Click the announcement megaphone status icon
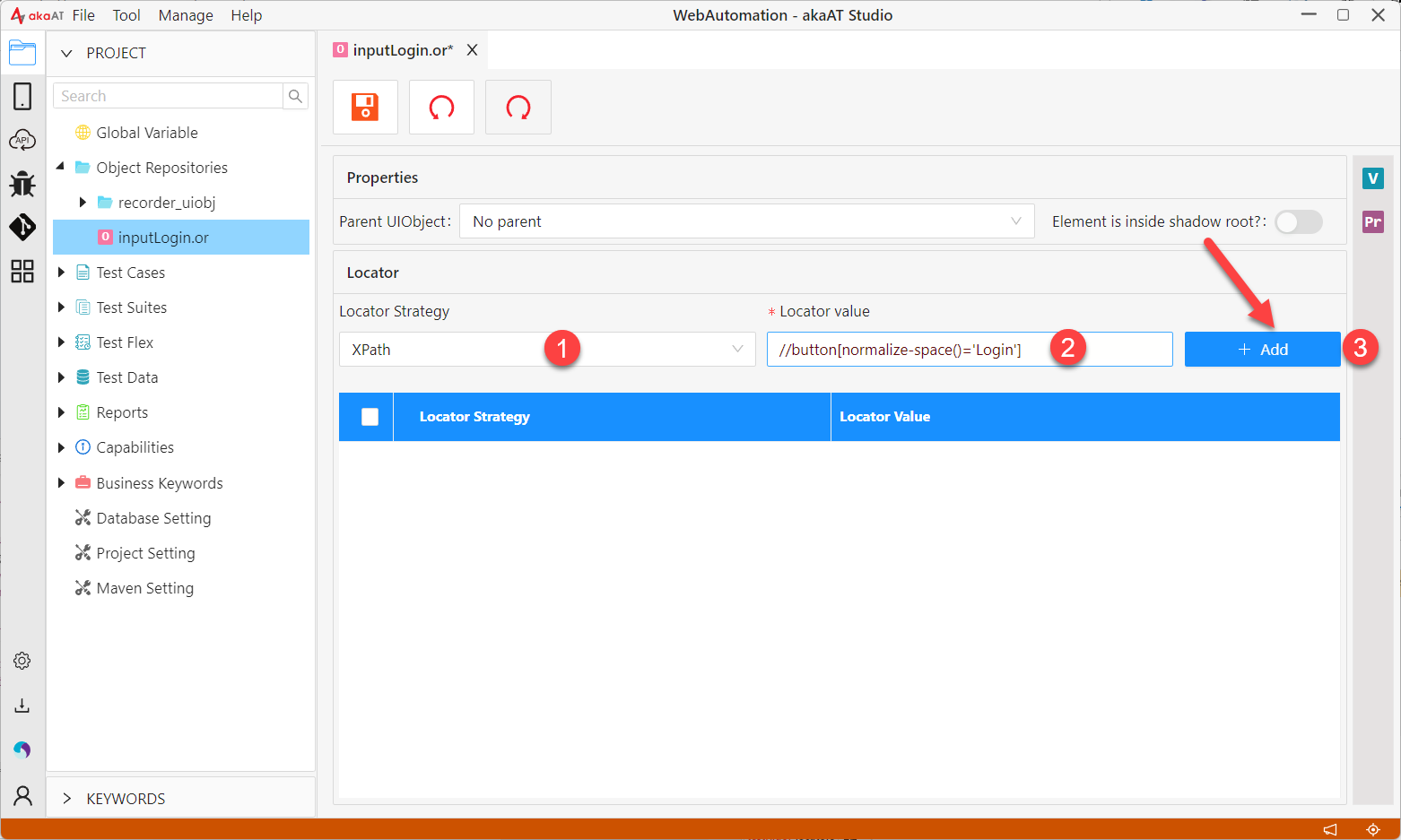 coord(1330,829)
